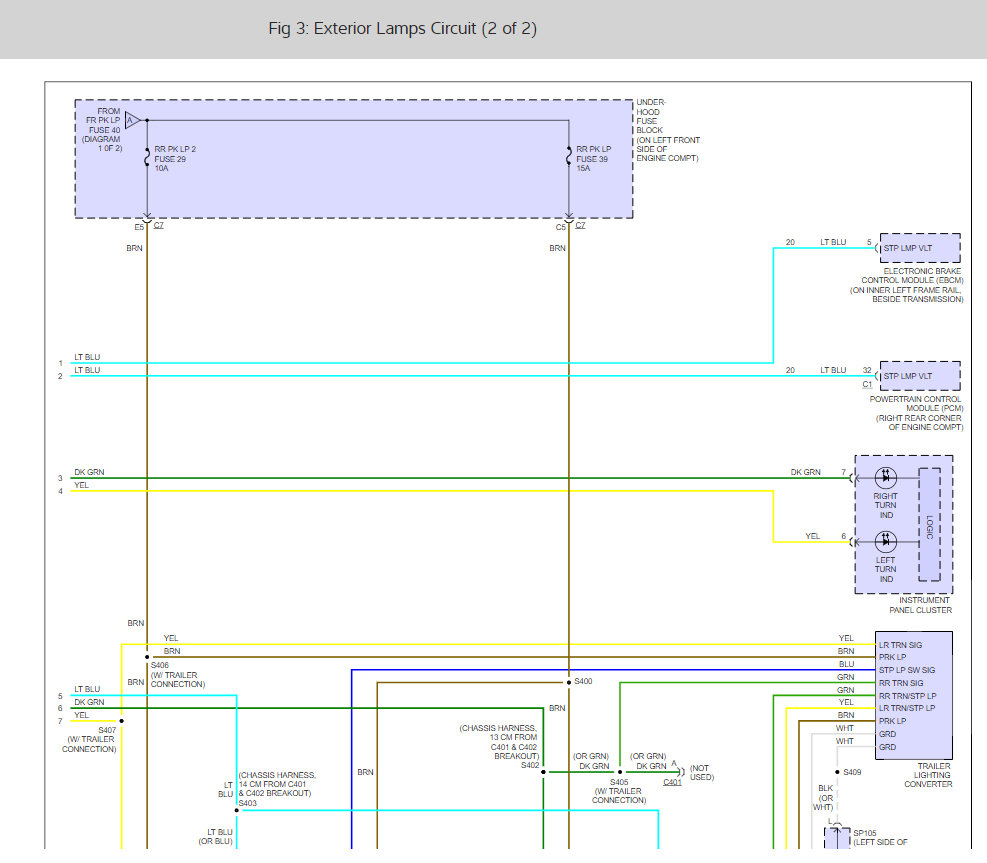Viewport: 987px width, 863px height.
Task: Select the EBCM STP LMP VLT box
Action: click(x=919, y=247)
